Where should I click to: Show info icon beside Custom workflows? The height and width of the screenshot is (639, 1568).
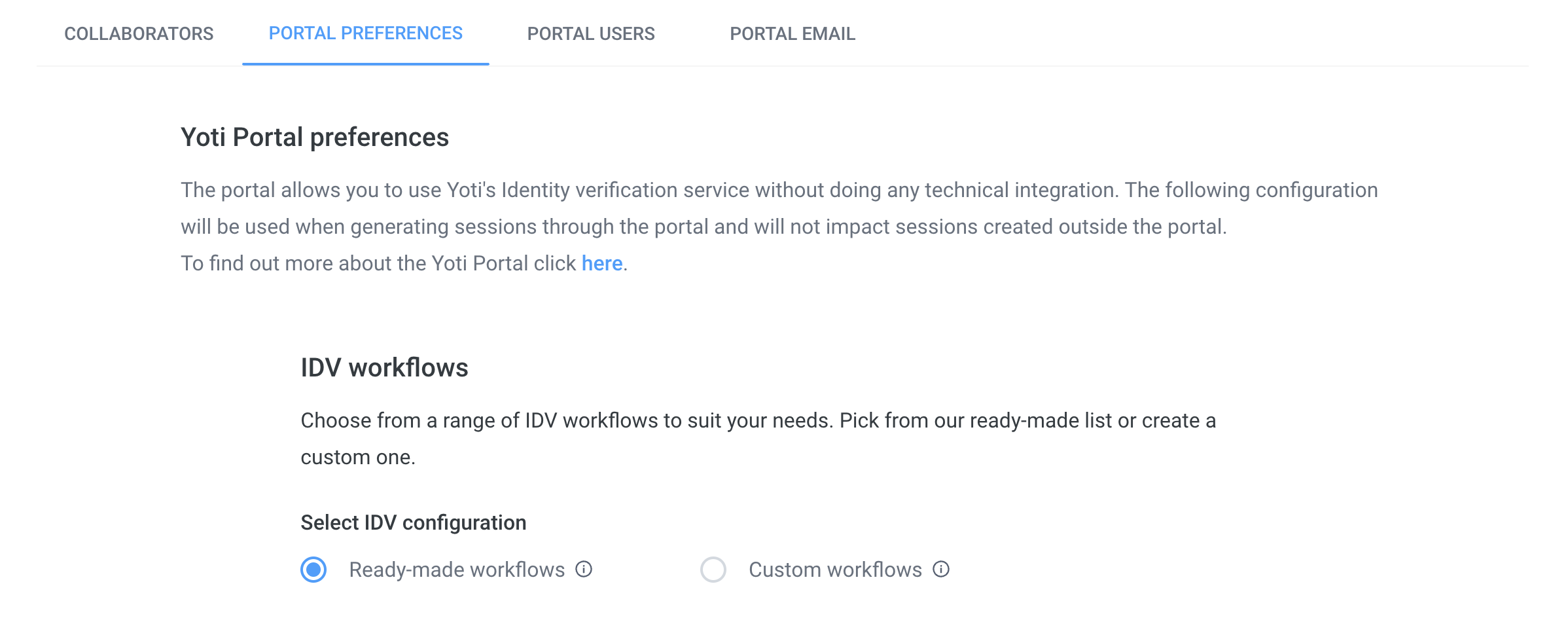click(x=941, y=569)
